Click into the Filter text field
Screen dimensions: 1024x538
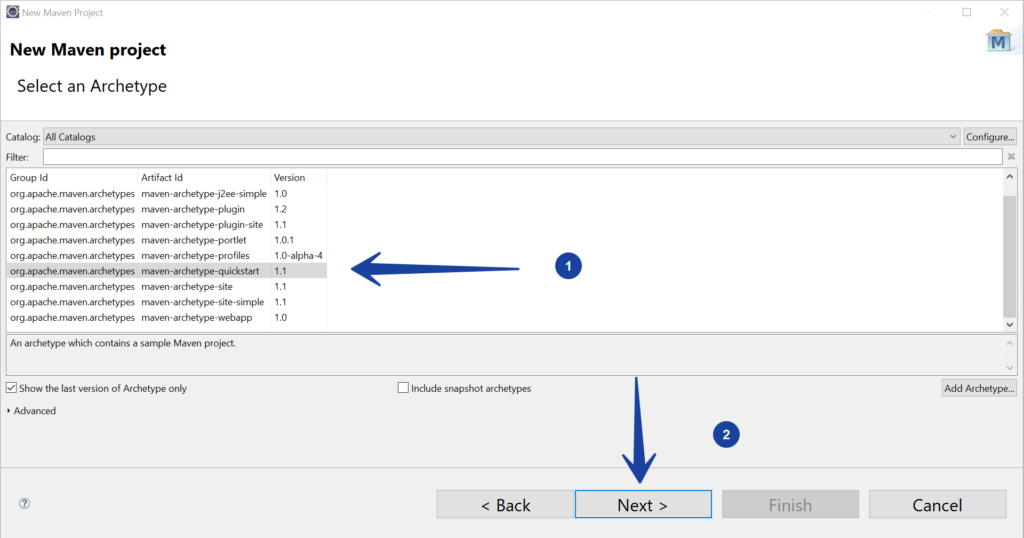[x=522, y=157]
